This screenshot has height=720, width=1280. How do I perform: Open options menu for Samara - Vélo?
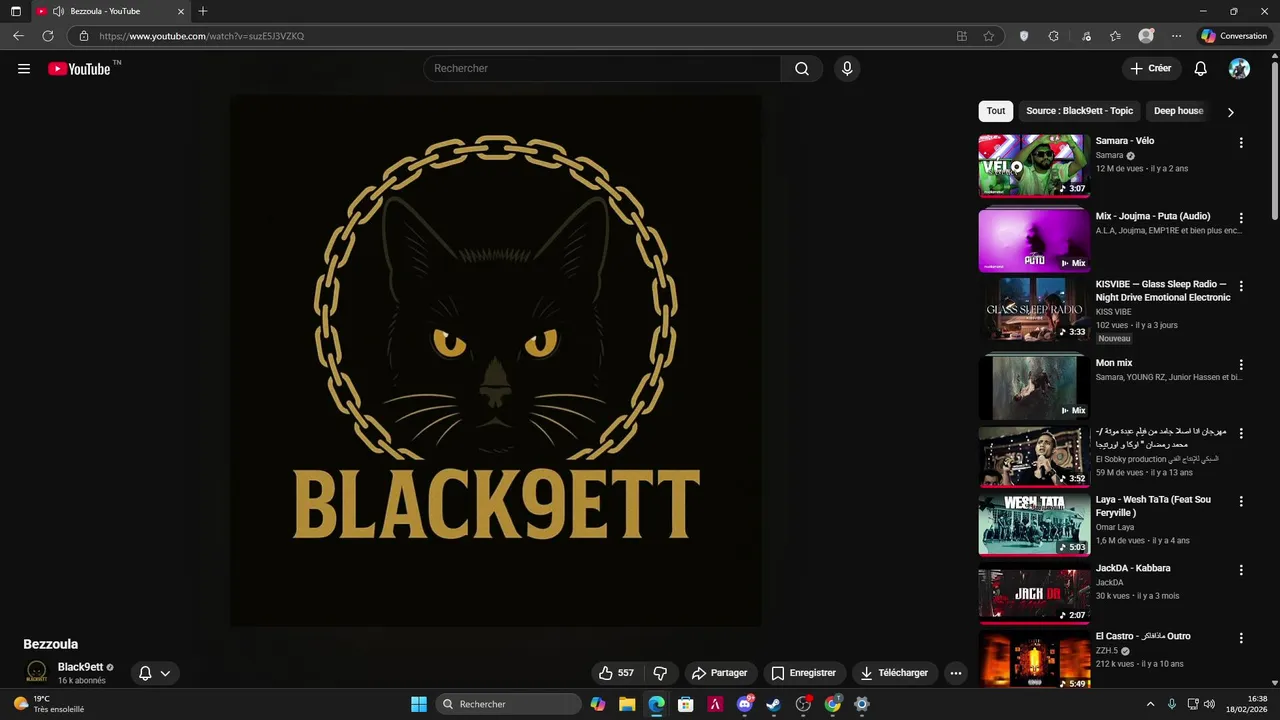[x=1241, y=143]
